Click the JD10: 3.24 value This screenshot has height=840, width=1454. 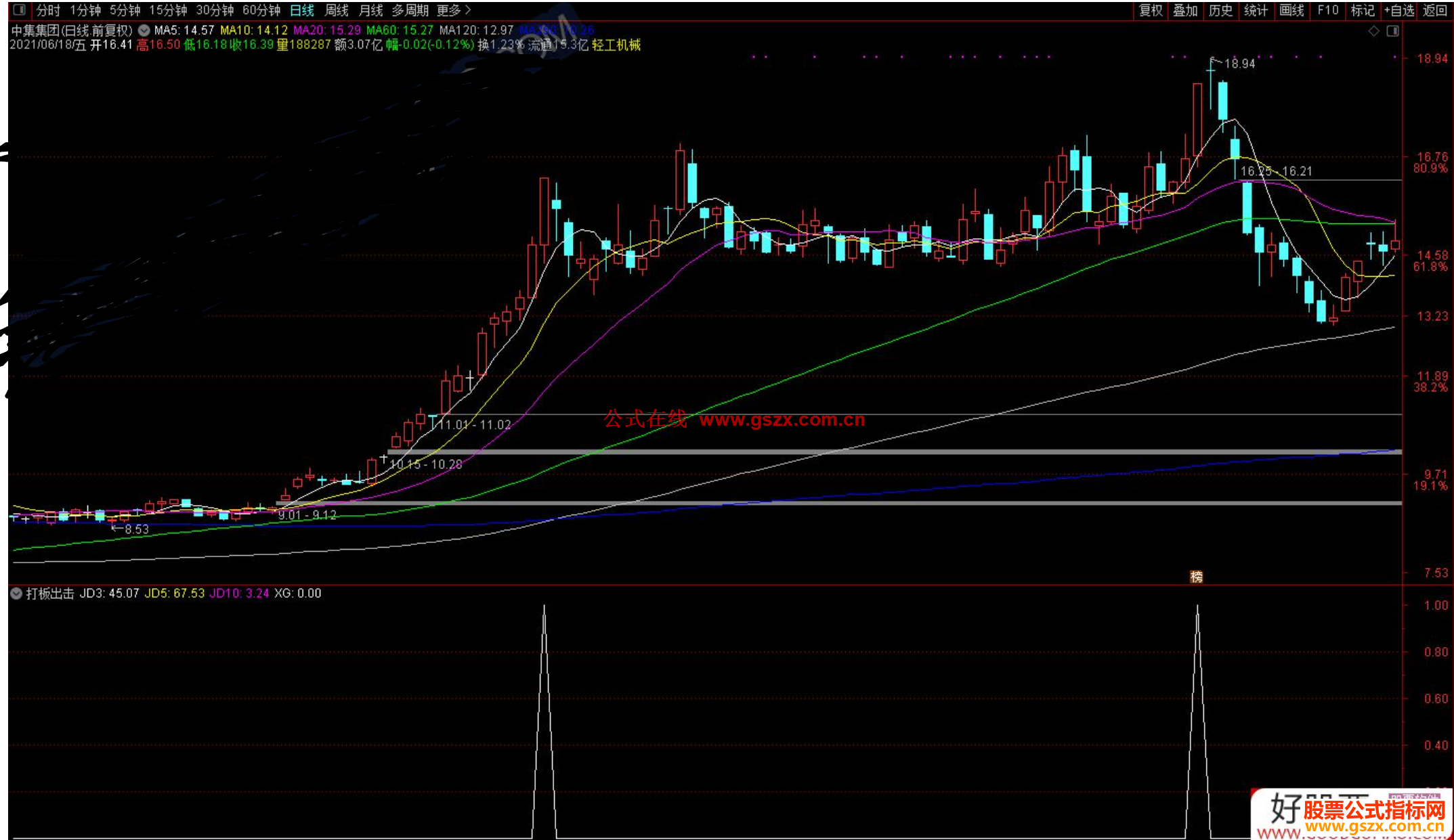[x=239, y=594]
